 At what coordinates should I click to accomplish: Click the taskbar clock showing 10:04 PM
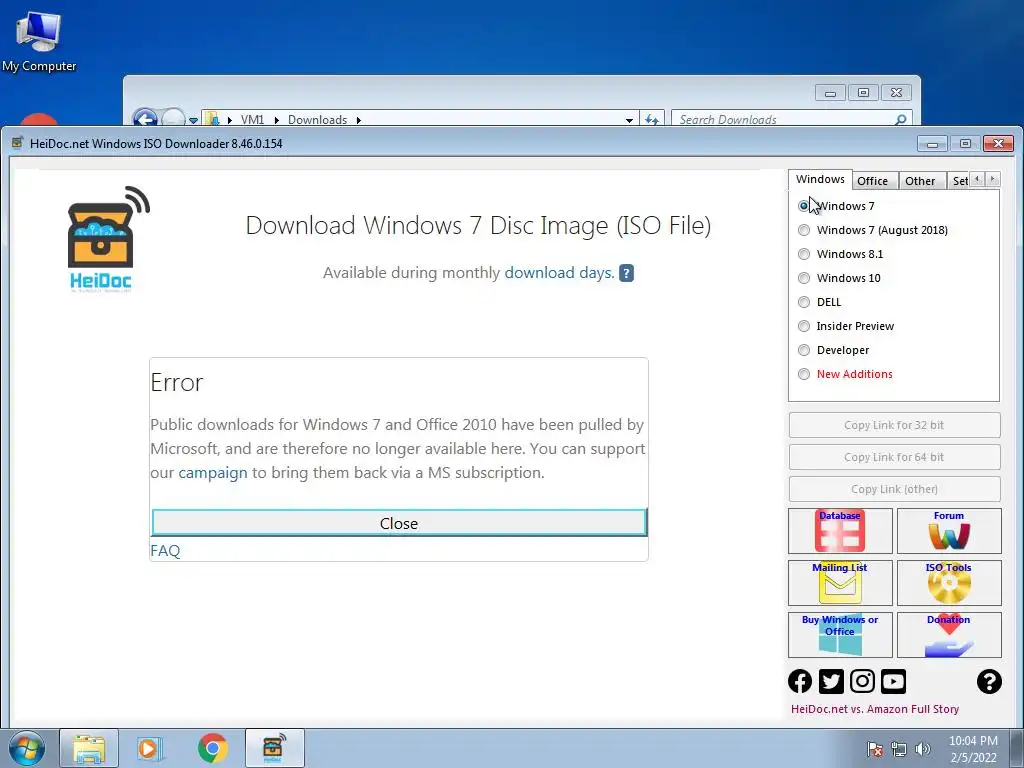(x=974, y=749)
